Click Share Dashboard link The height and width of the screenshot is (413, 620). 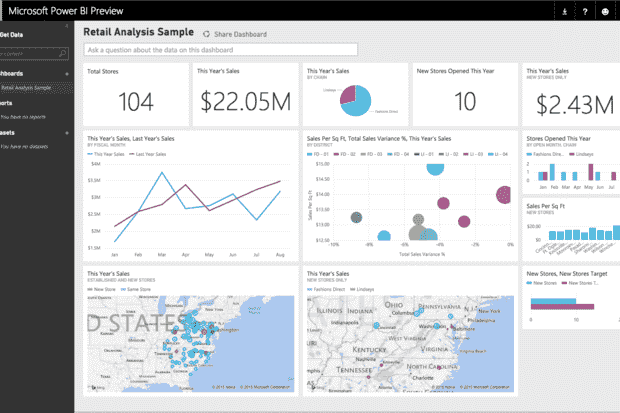(x=240, y=34)
